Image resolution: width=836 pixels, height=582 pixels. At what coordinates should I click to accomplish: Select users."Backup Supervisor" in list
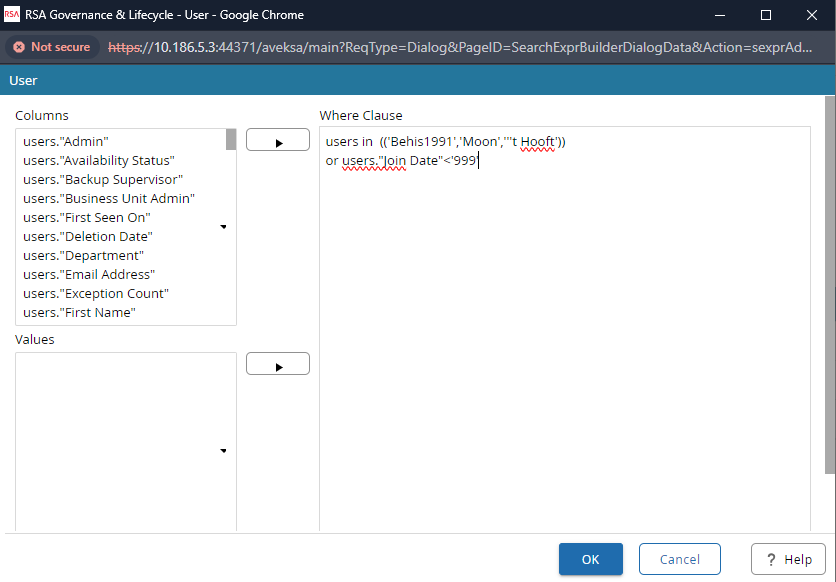coord(103,180)
